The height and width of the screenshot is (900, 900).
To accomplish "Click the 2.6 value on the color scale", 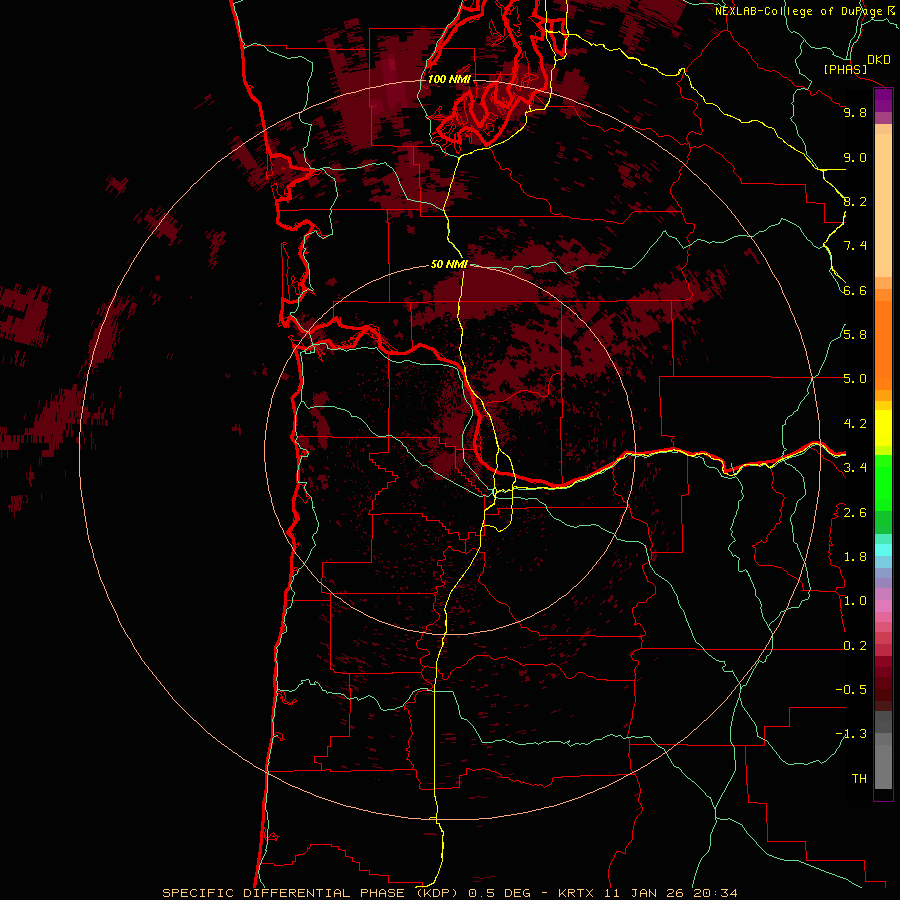I will pos(855,513).
